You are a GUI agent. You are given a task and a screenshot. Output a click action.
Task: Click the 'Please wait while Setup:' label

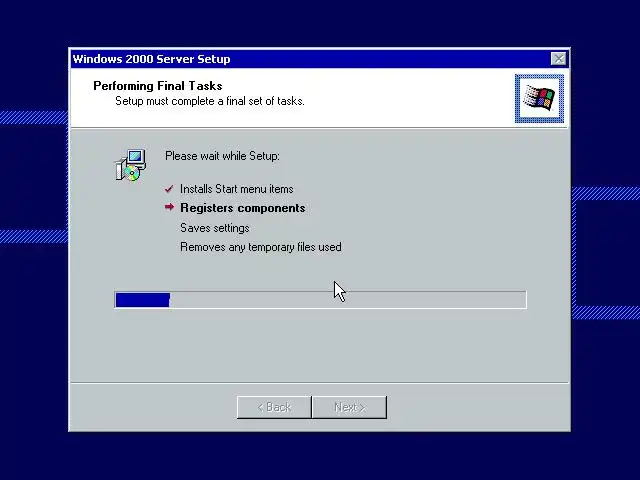tap(222, 156)
